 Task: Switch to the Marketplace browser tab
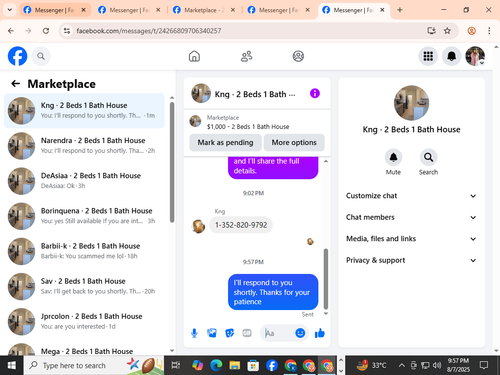tap(205, 10)
